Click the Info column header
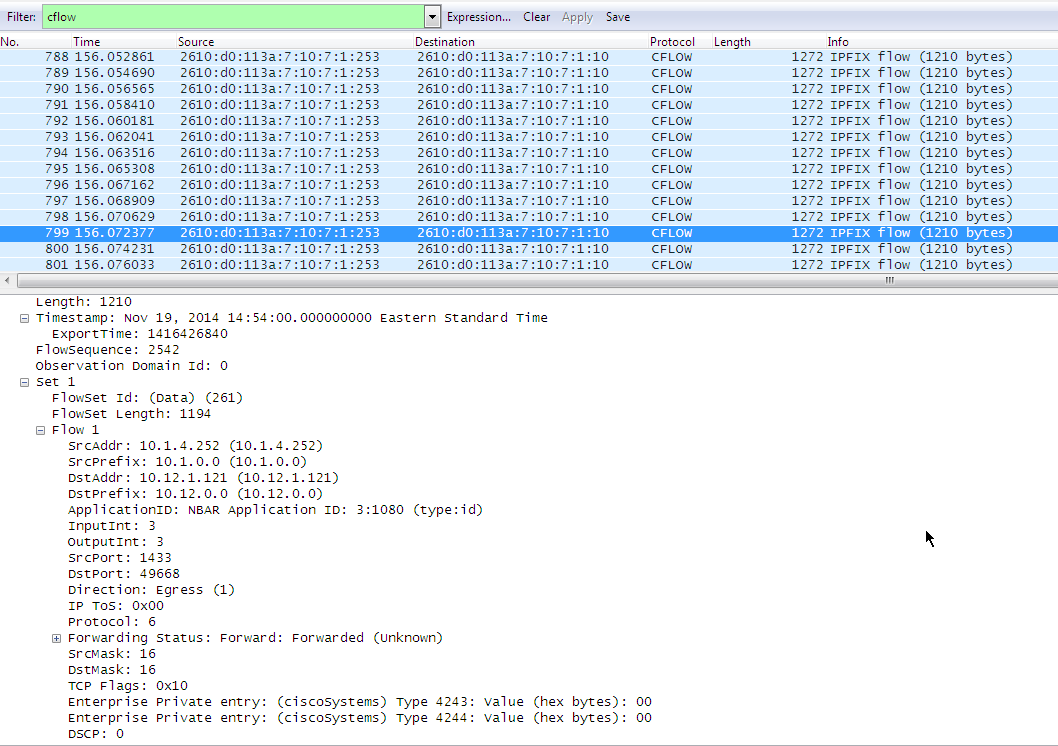The image size is (1058, 746). tap(838, 42)
